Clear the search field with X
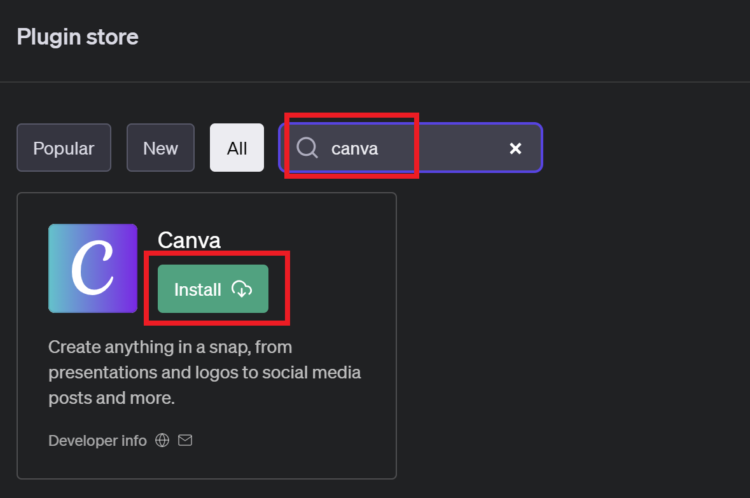Image resolution: width=750 pixels, height=498 pixels. pos(515,148)
